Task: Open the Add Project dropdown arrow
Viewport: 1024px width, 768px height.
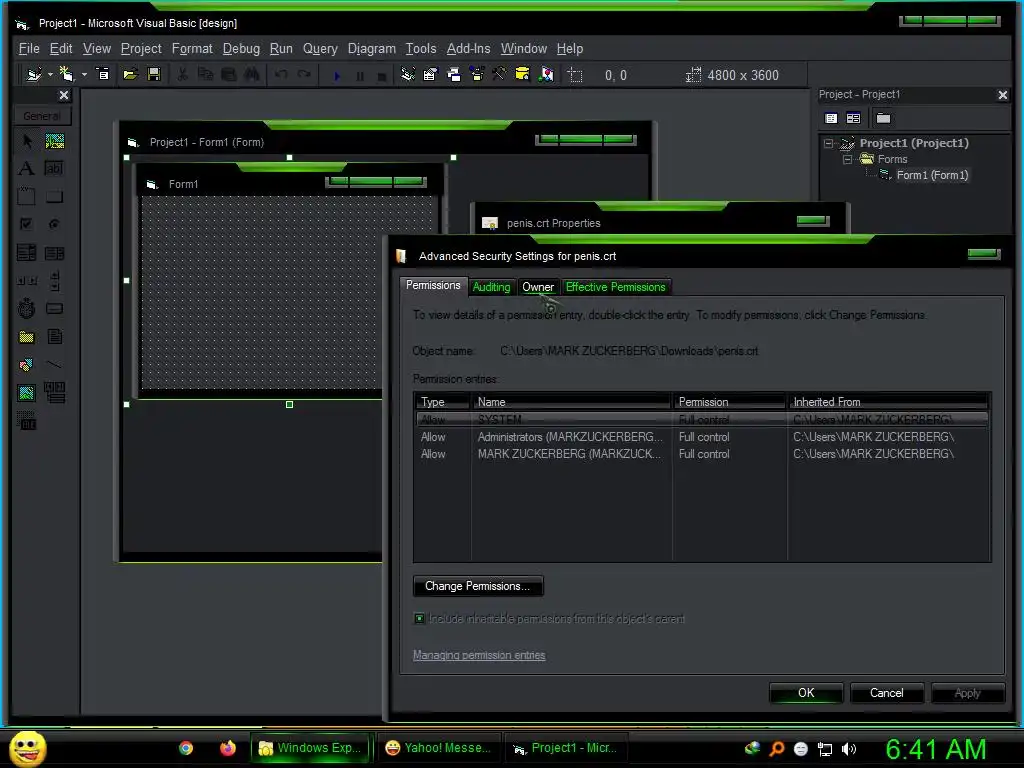Action: (x=50, y=74)
